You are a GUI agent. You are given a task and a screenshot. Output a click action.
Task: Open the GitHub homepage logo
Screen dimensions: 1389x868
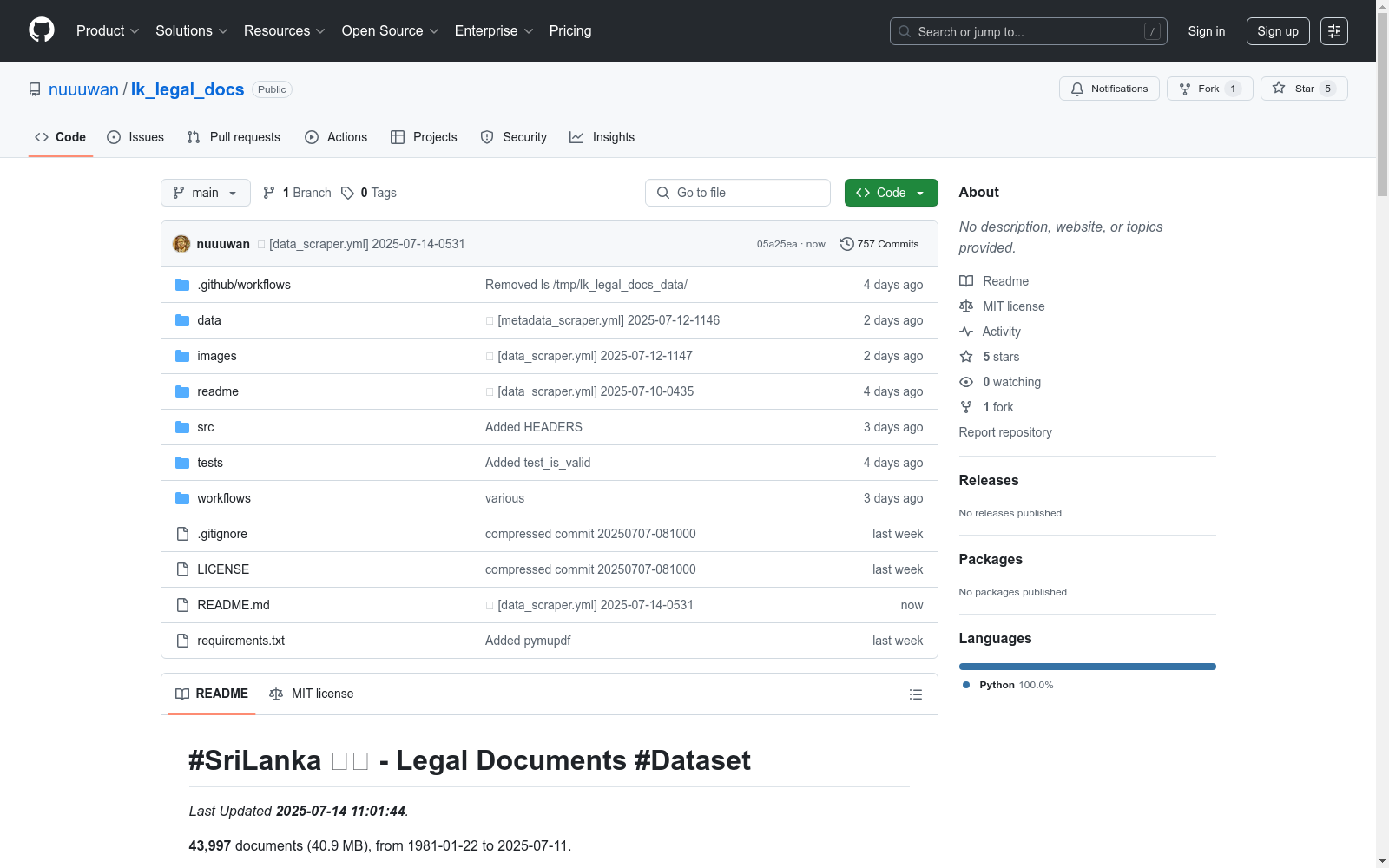pos(42,30)
